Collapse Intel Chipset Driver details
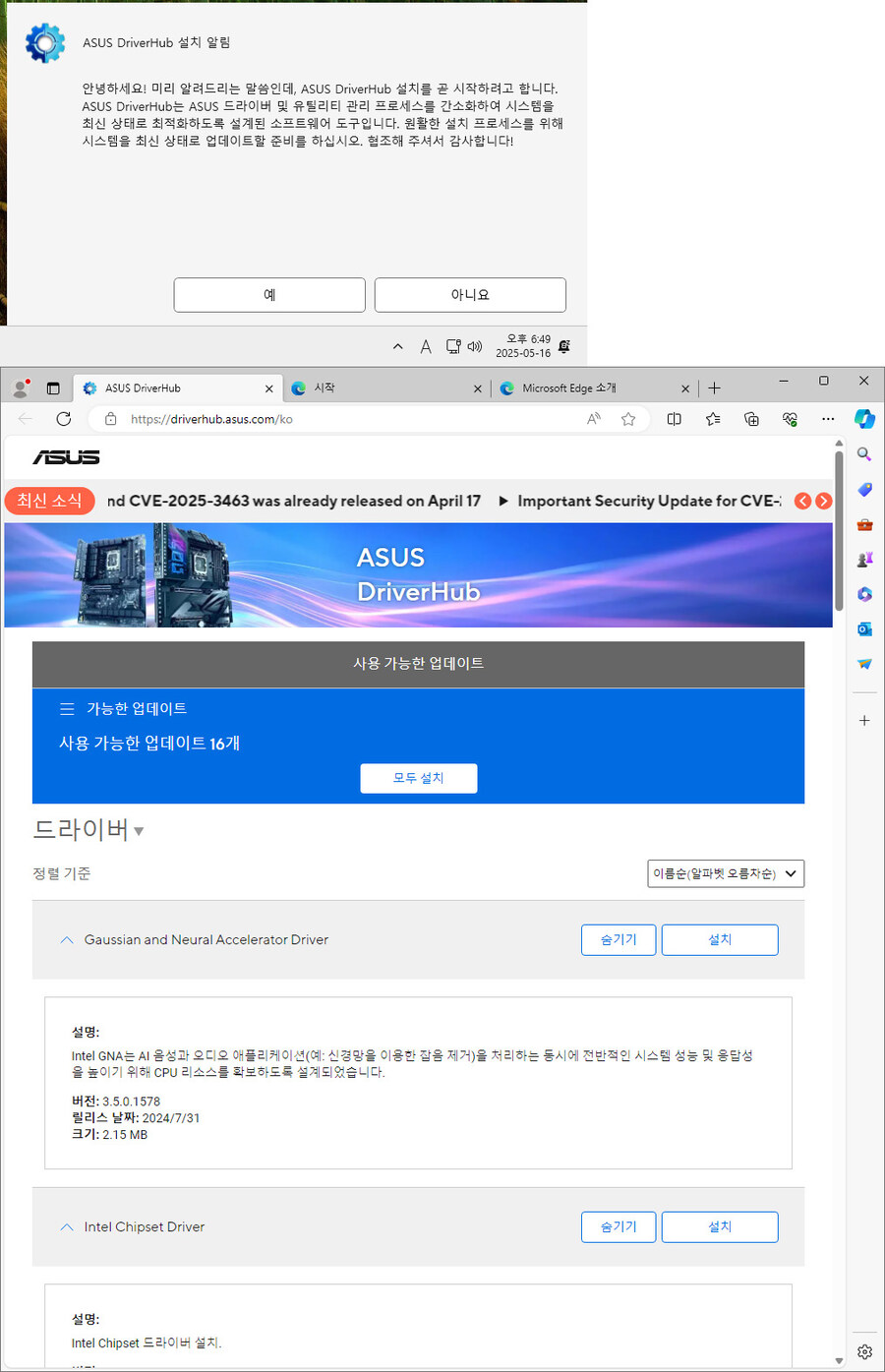The image size is (885, 1372). click(x=67, y=1227)
